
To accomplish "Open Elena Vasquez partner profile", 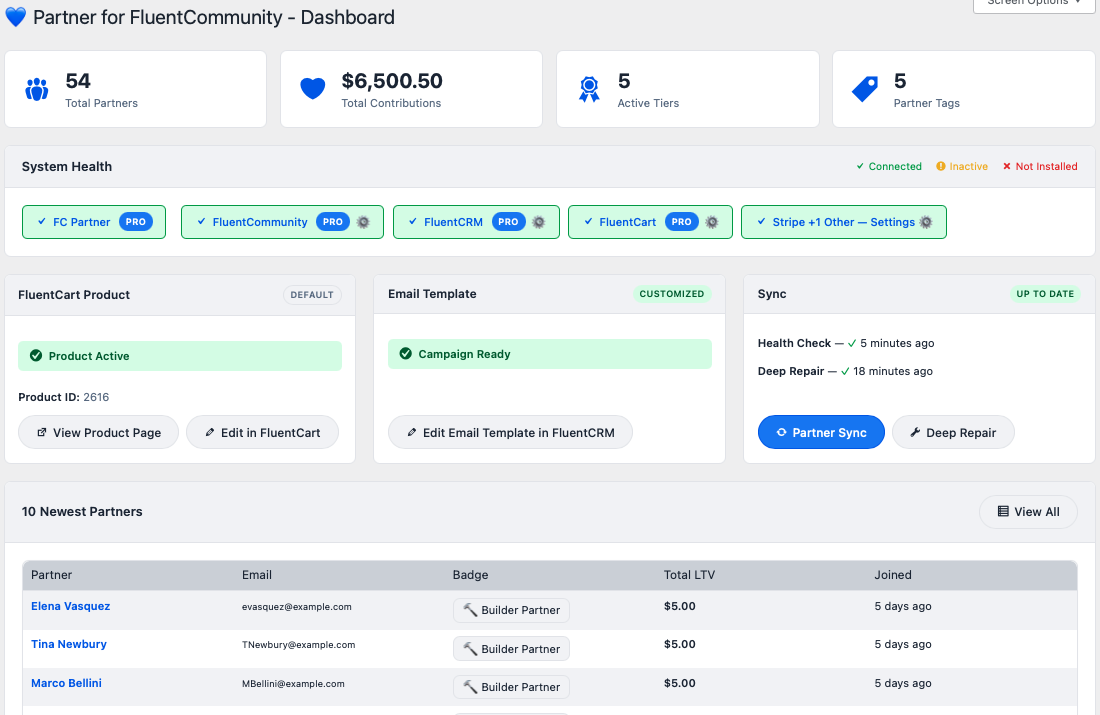I will tap(70, 606).
